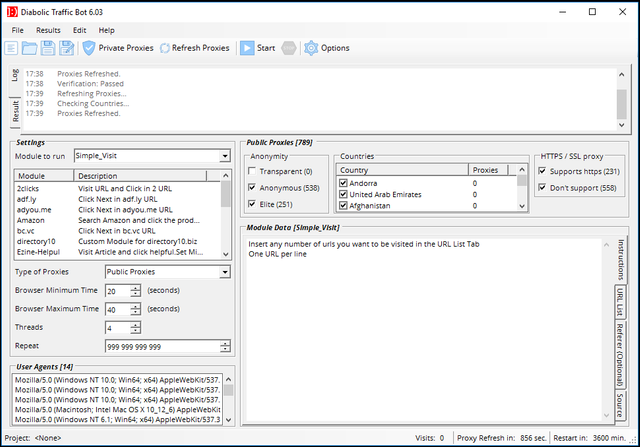Uncheck Andorra in the Countries list
Viewport: 640px width, 447px height.
[343, 183]
